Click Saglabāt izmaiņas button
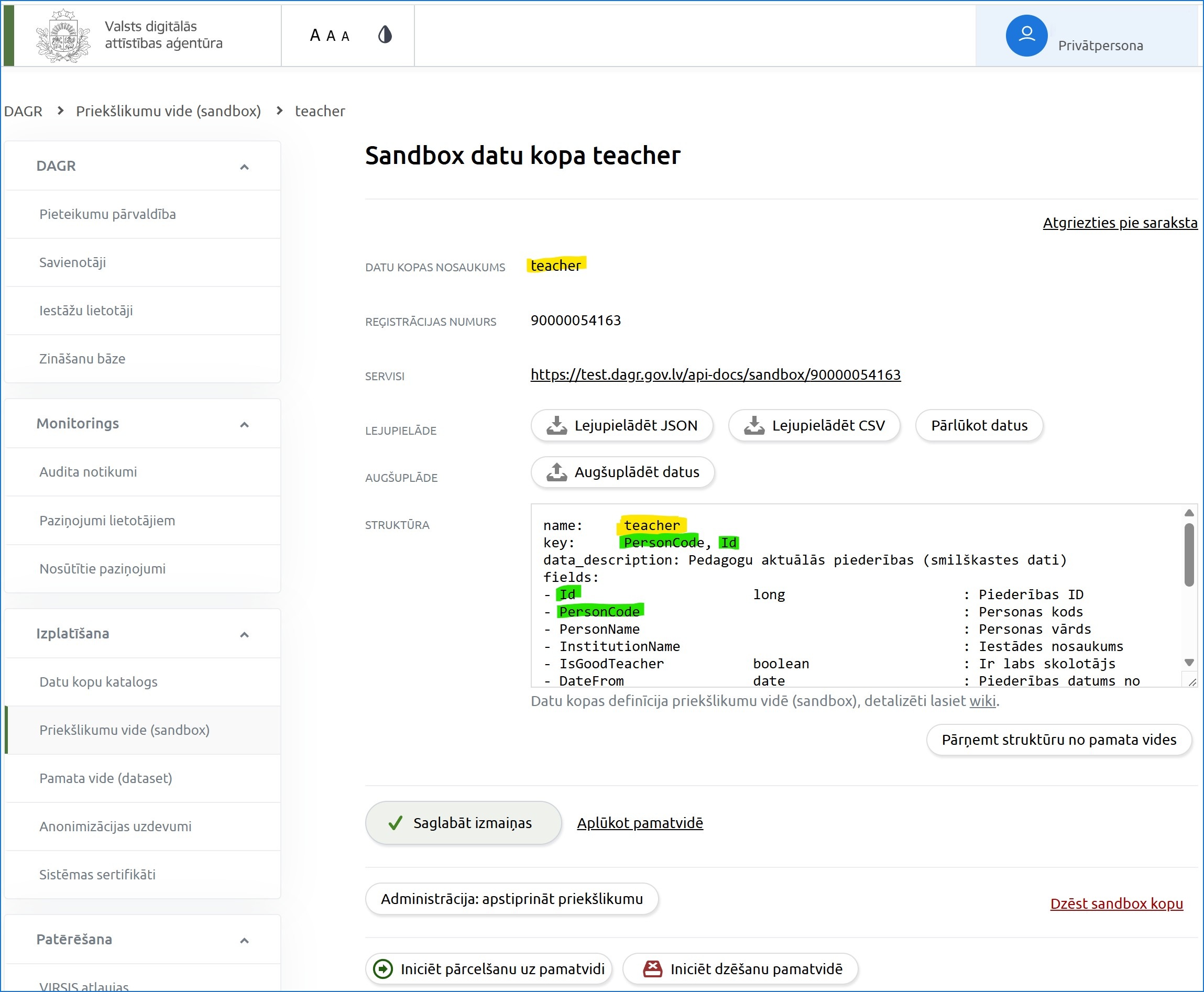Screen dimensions: 1204x992 [463, 823]
